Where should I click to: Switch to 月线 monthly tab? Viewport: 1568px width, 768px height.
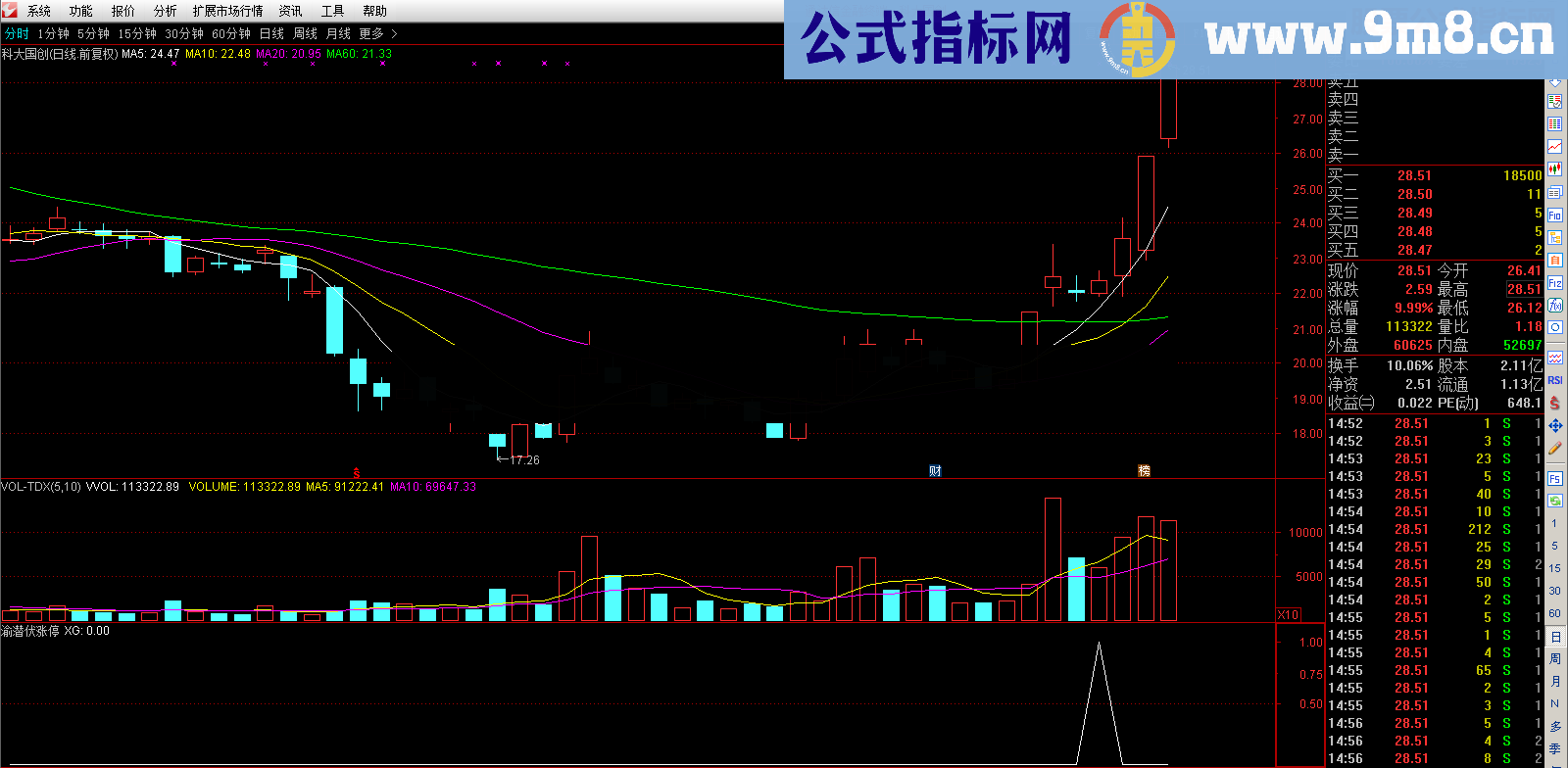coord(339,33)
